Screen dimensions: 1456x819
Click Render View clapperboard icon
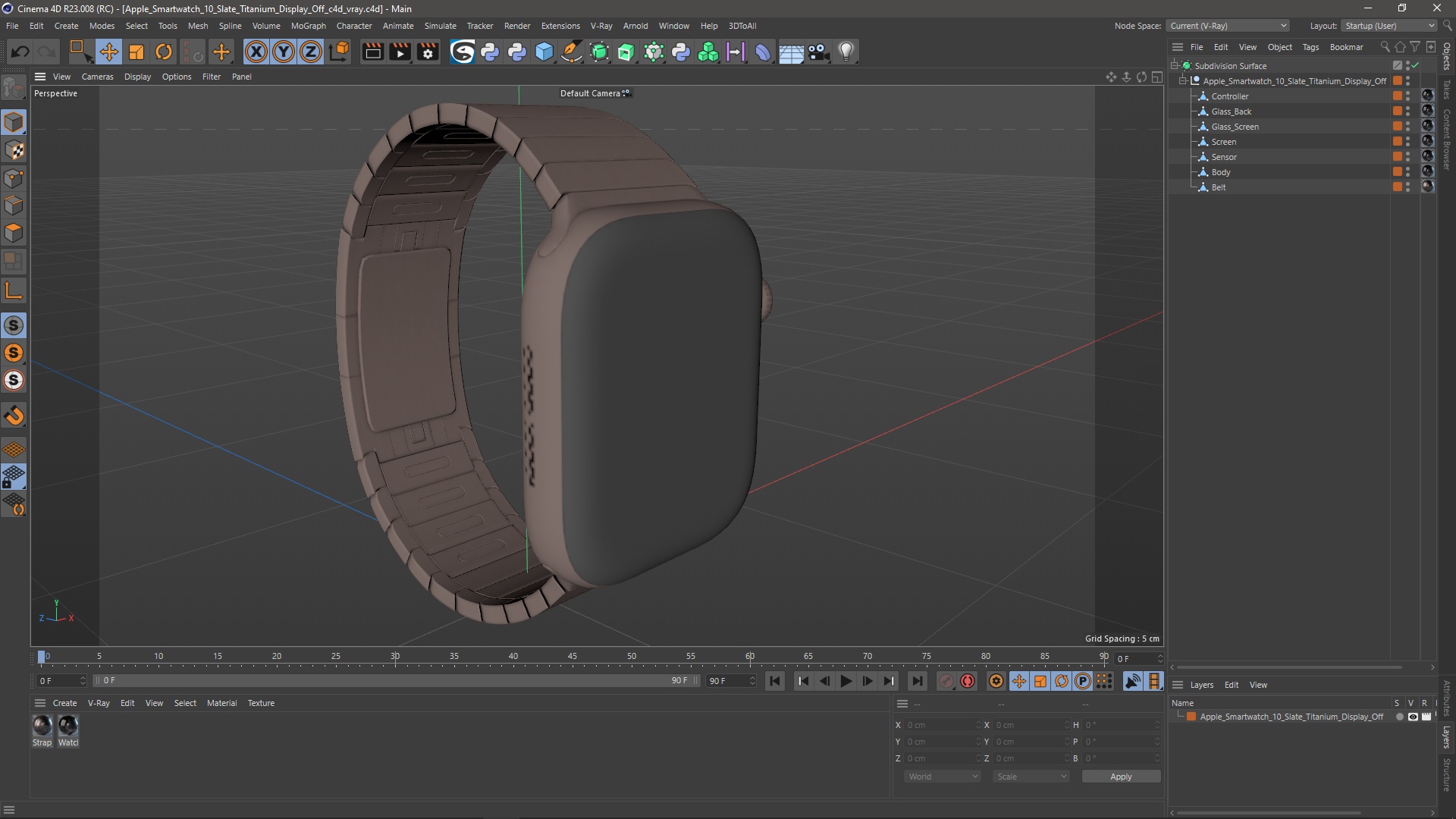click(x=372, y=52)
